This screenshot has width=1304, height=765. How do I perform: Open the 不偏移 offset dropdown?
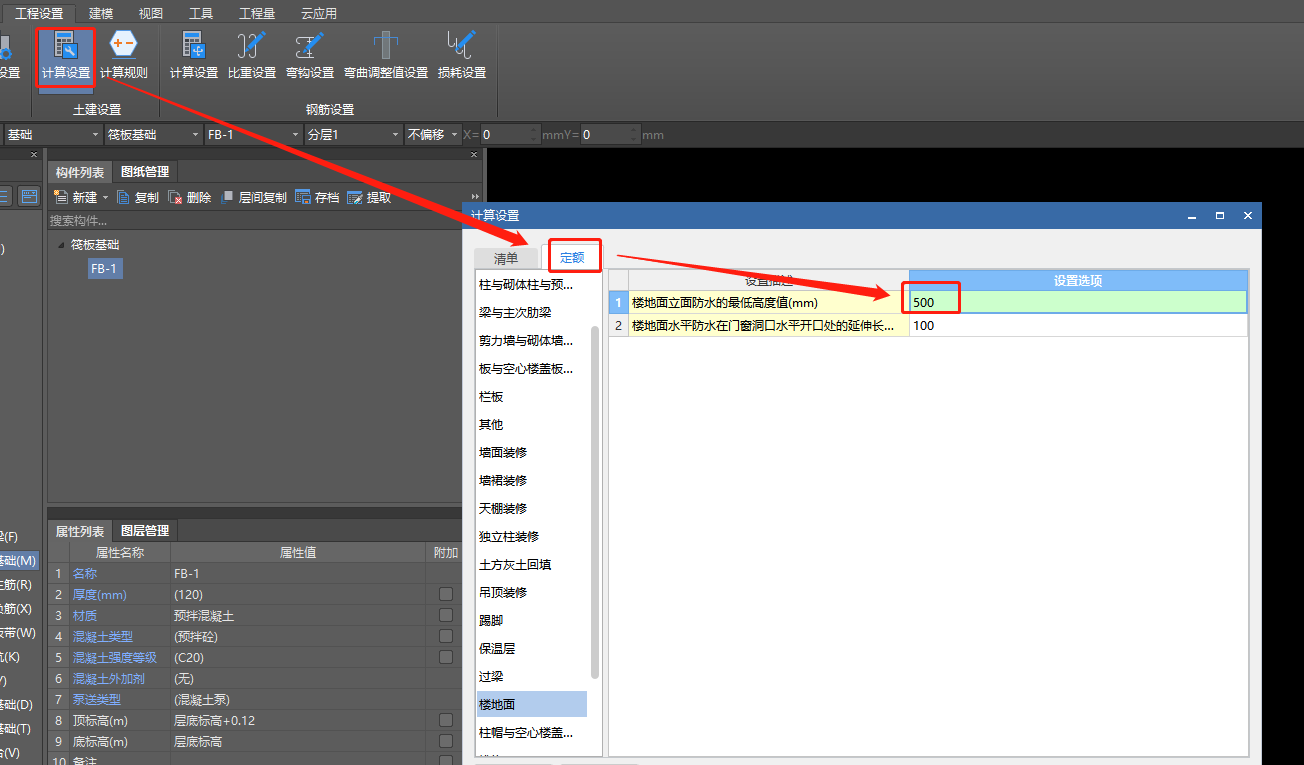point(433,134)
